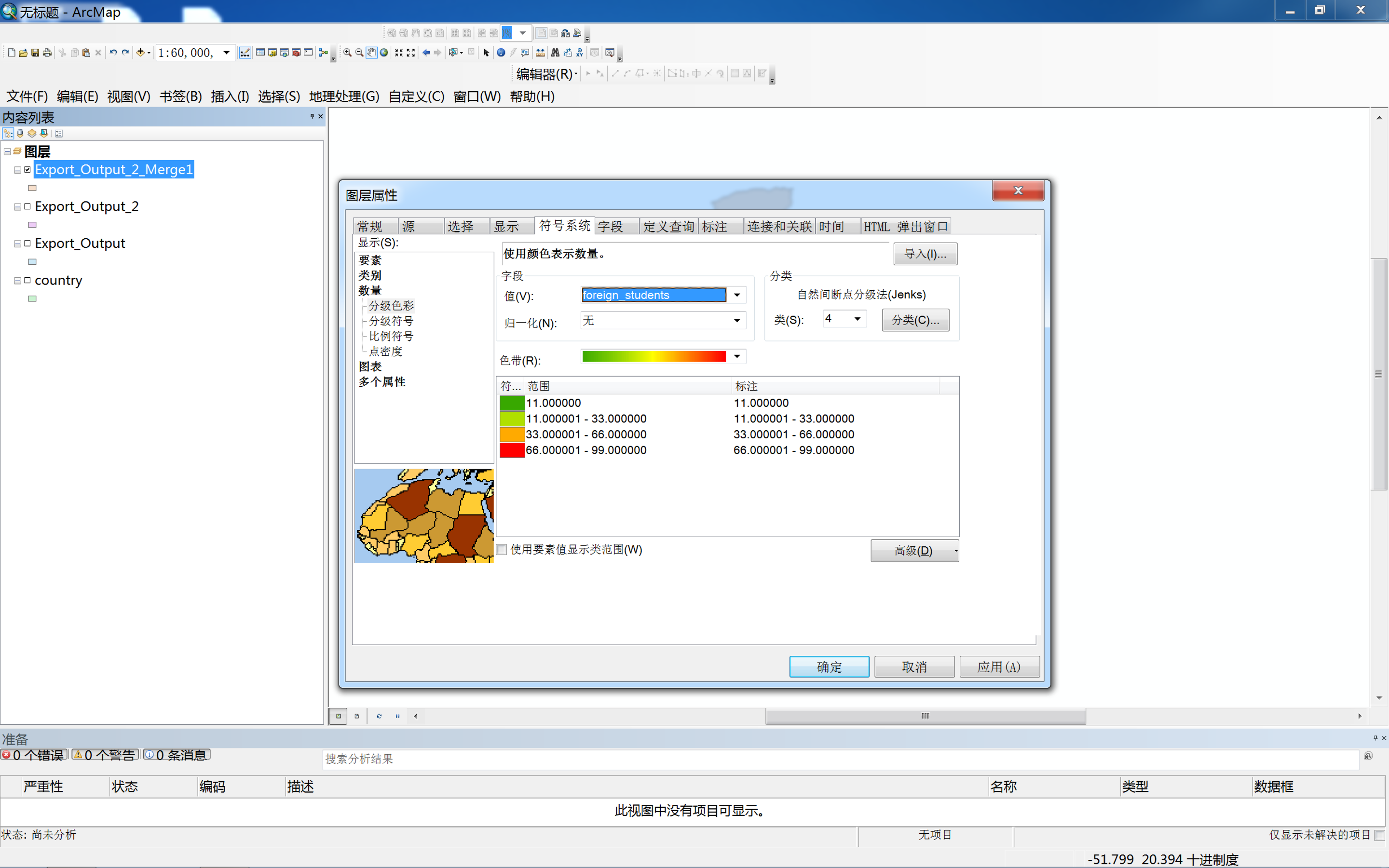Viewport: 1389px width, 868px height.
Task: Toggle visibility of Export_Output_2 layer
Action: tap(27, 207)
